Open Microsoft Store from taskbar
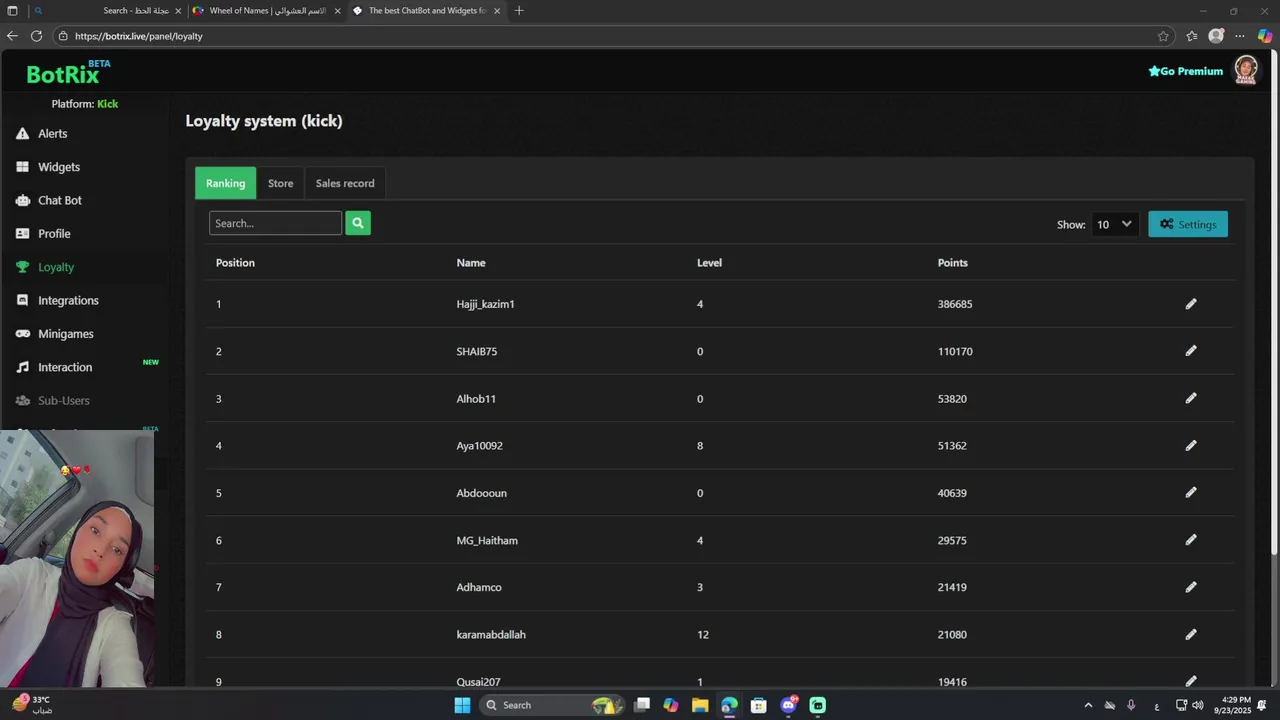The image size is (1280, 720). (758, 705)
